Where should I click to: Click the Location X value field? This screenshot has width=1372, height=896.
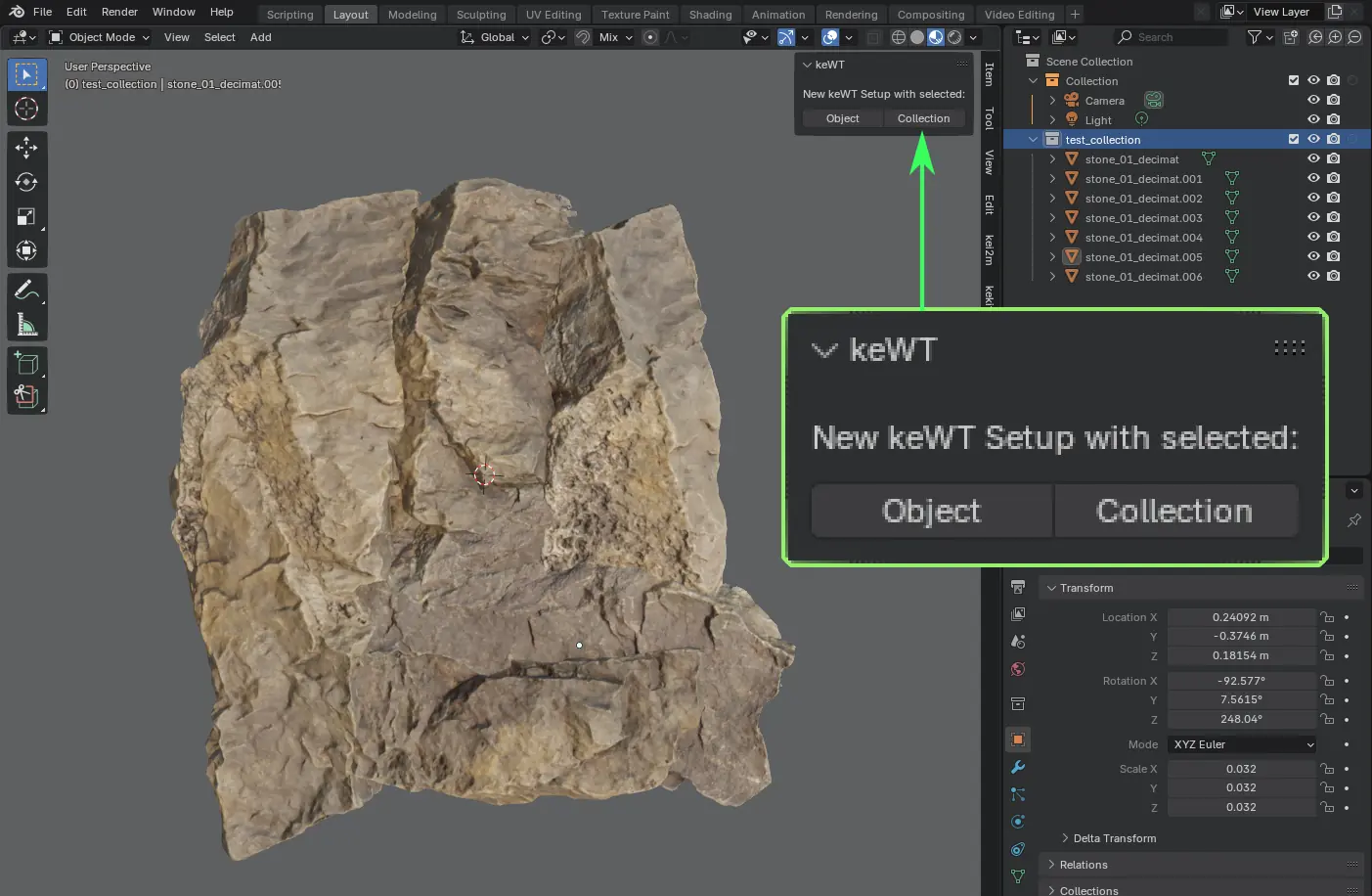[1240, 617]
